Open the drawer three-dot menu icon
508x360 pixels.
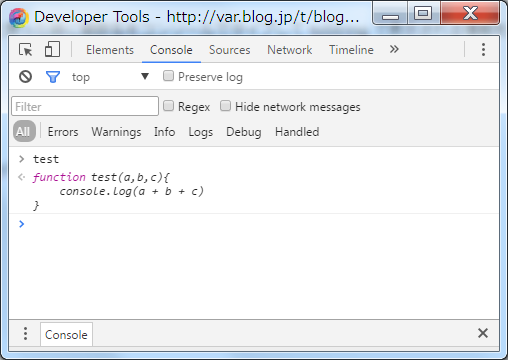tap(25, 334)
